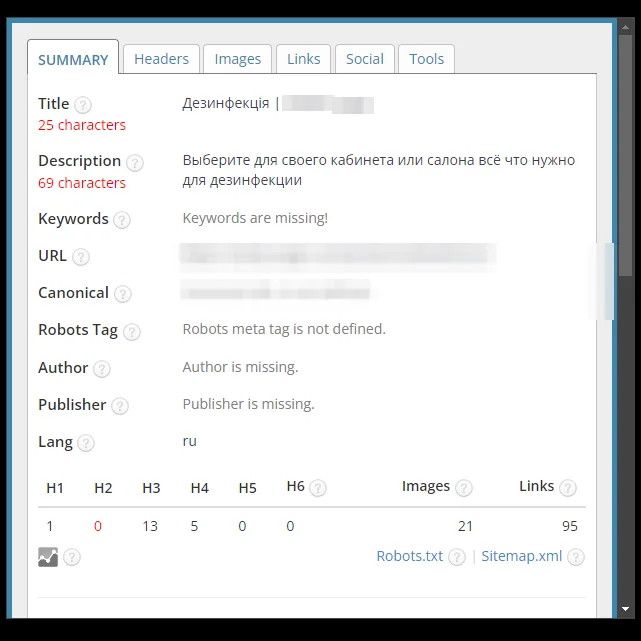
Task: Click the help icon after Sitemap.xml
Action: click(x=576, y=557)
